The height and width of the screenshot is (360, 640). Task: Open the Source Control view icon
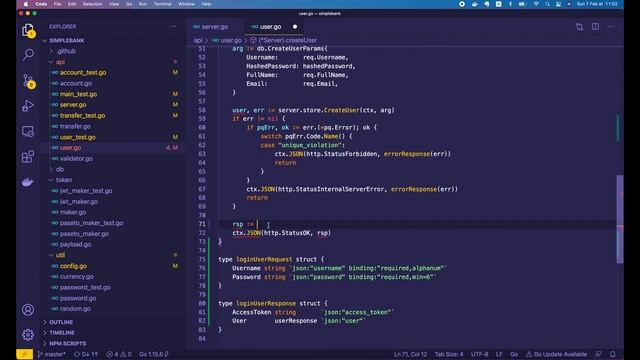pos(28,81)
